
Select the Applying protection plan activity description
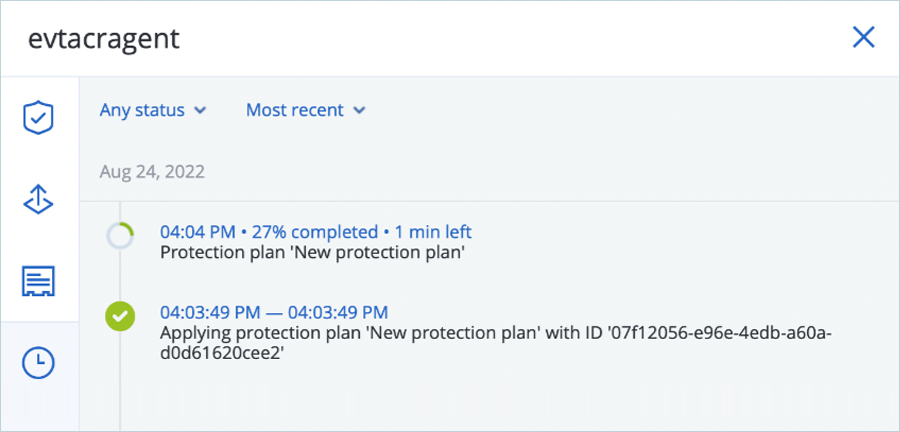click(400, 332)
